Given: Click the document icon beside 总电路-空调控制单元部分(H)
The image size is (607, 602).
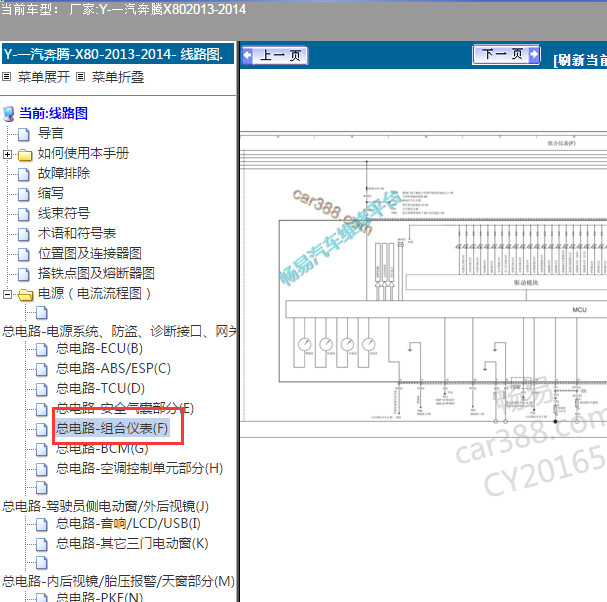Looking at the screenshot, I should pos(42,470).
